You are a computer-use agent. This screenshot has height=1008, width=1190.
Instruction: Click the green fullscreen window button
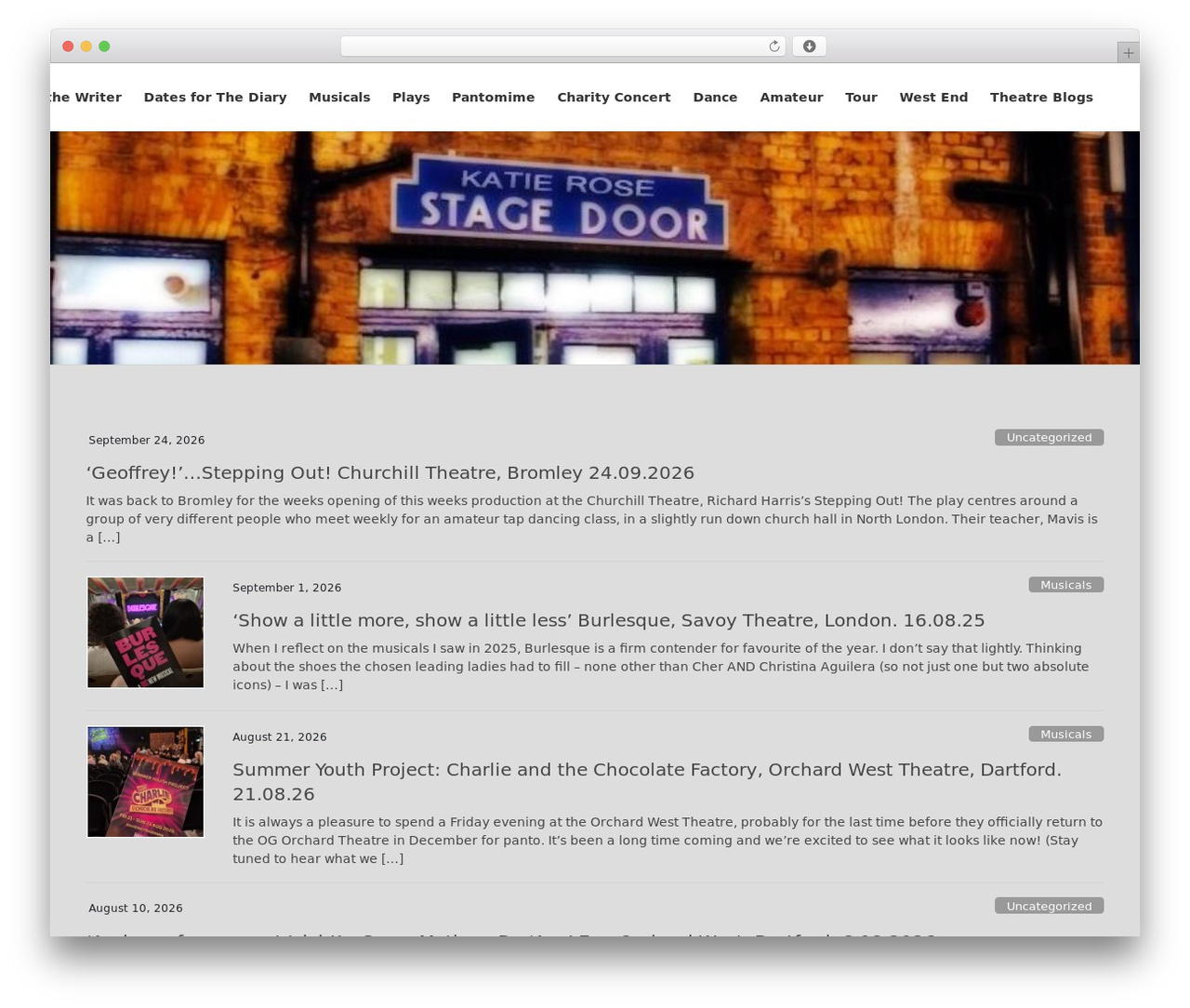tap(104, 46)
